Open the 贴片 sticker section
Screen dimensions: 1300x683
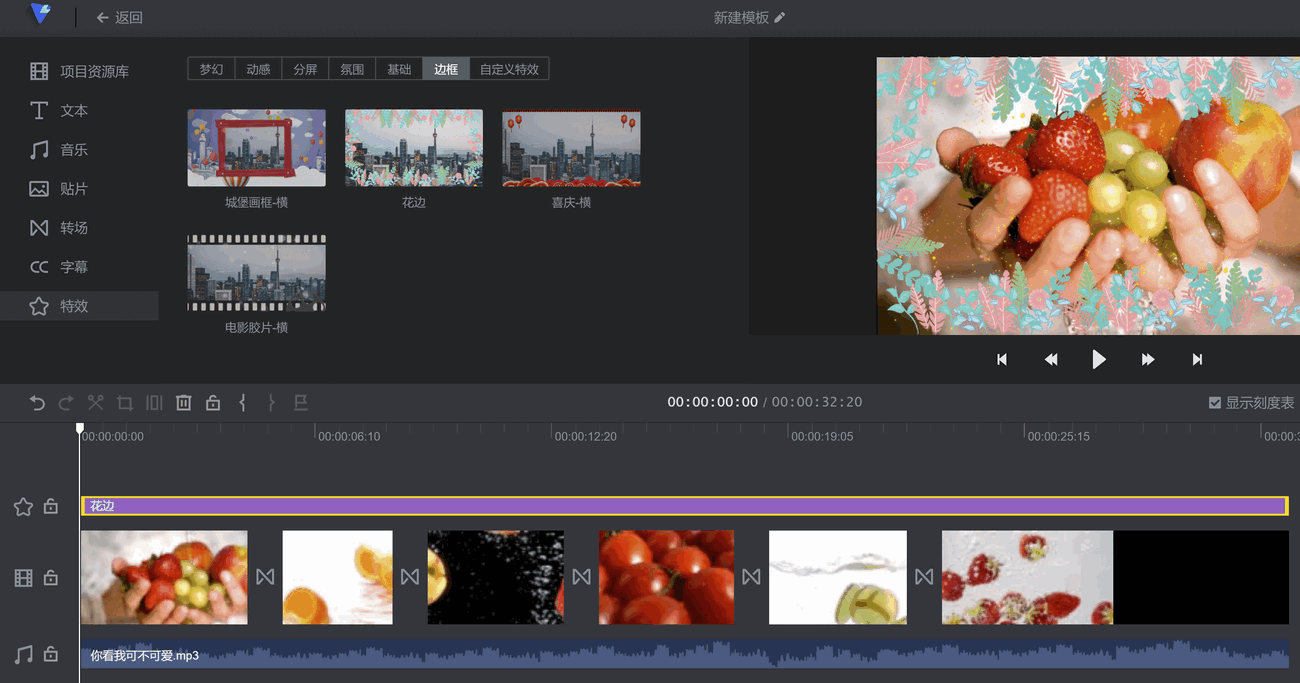[x=59, y=189]
